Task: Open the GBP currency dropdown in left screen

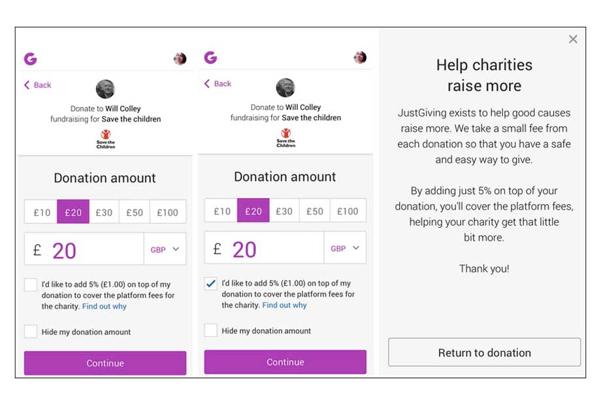Action: tap(165, 250)
